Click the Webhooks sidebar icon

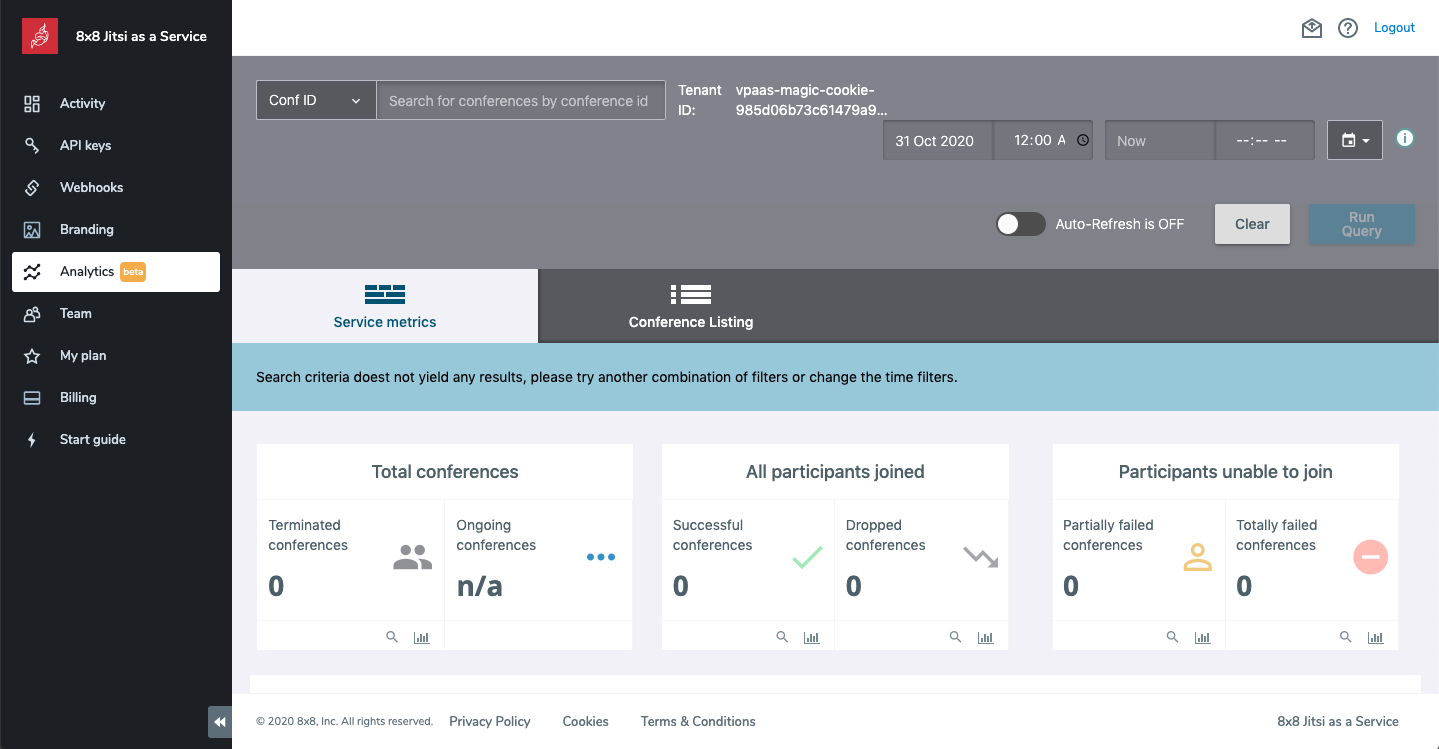point(32,188)
